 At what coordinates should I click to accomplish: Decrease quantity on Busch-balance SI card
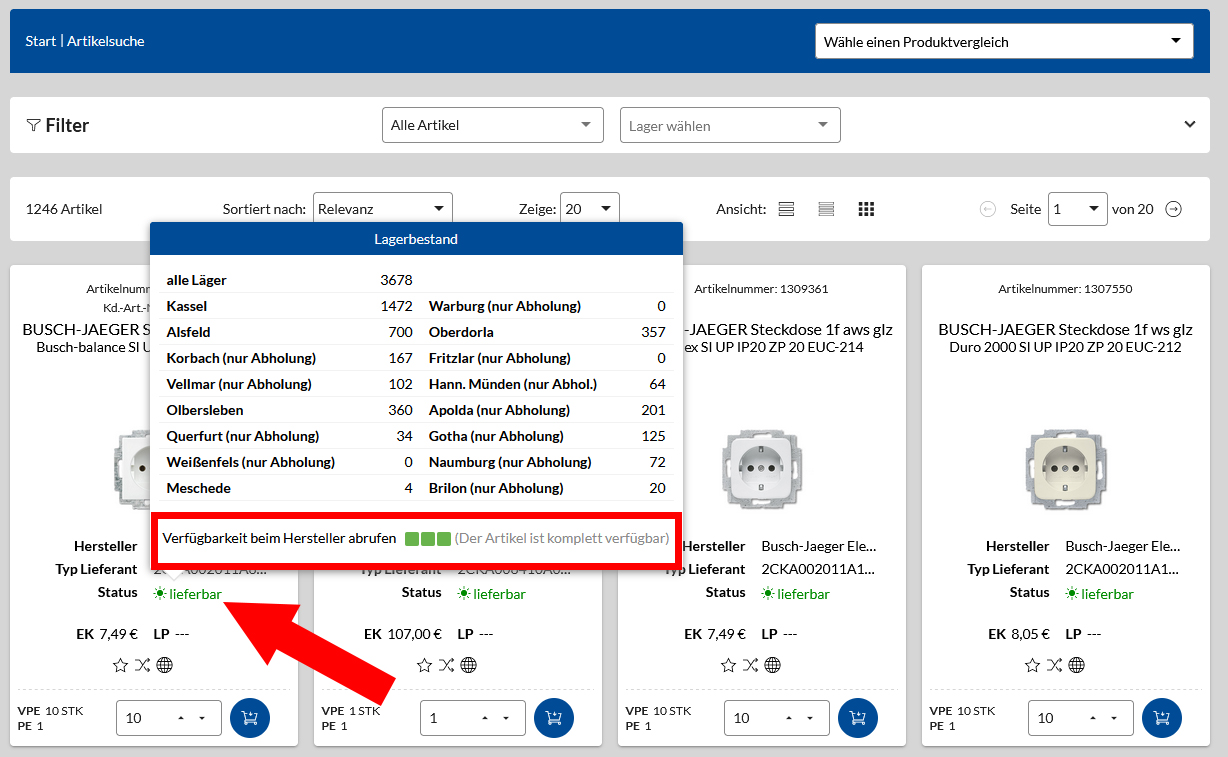pos(202,718)
